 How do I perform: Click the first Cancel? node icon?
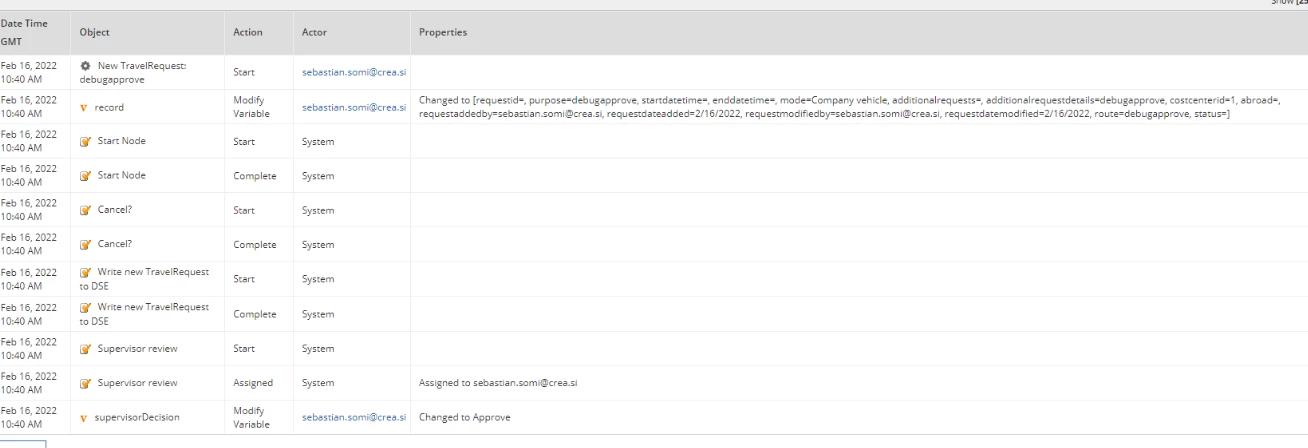[85, 211]
